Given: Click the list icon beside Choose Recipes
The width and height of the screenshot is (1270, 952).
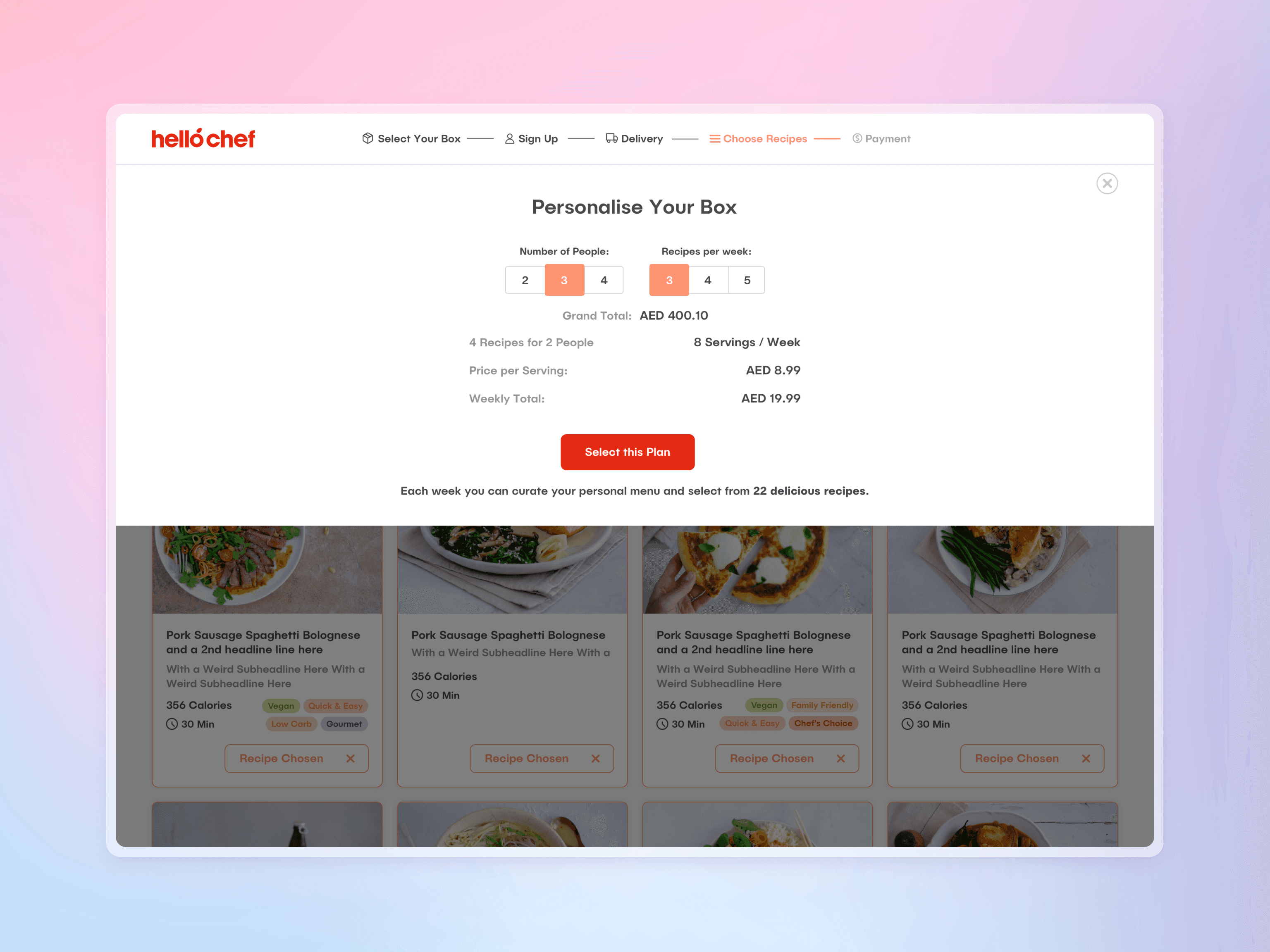Looking at the screenshot, I should coord(714,139).
